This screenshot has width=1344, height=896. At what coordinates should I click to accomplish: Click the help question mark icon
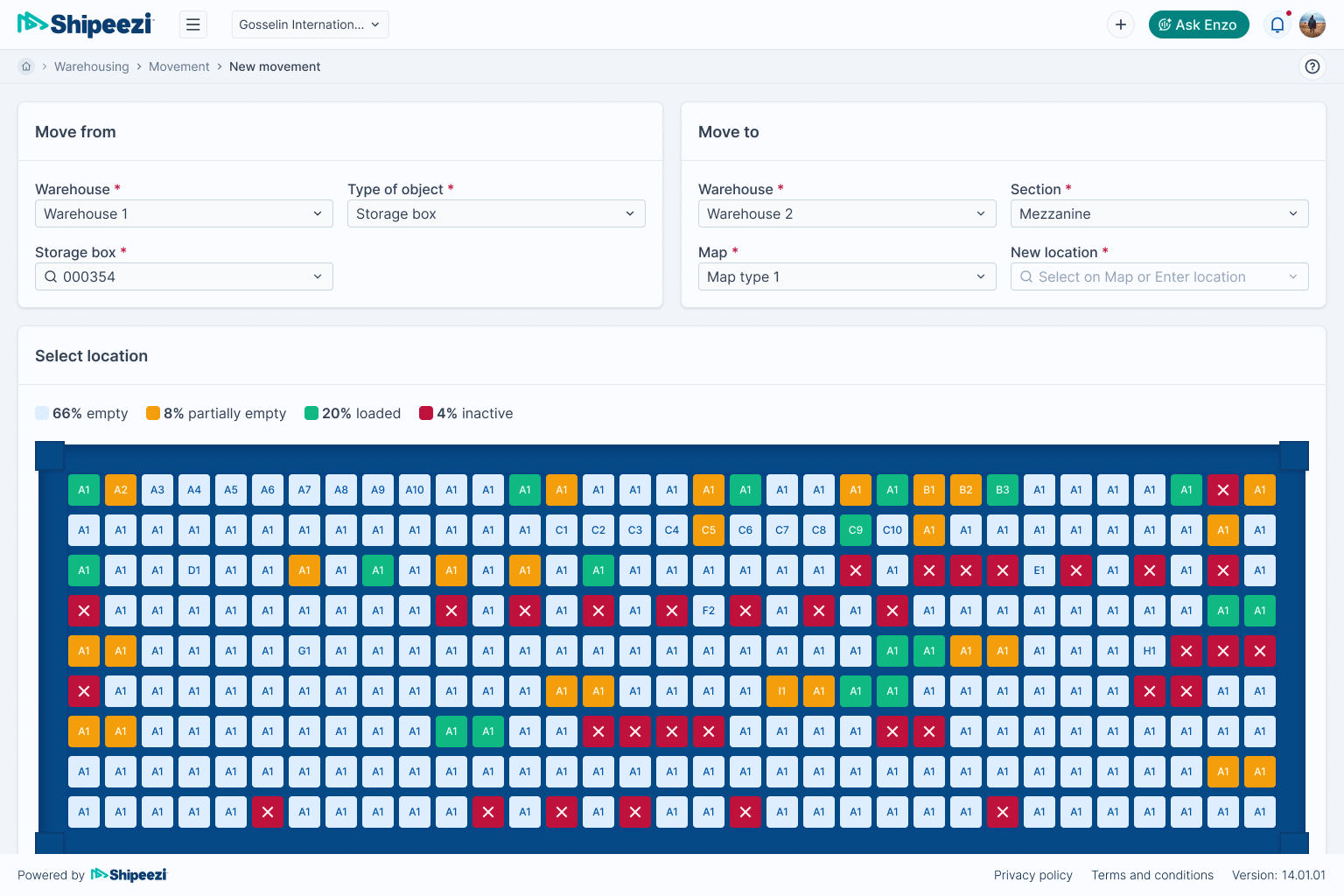pyautogui.click(x=1312, y=66)
